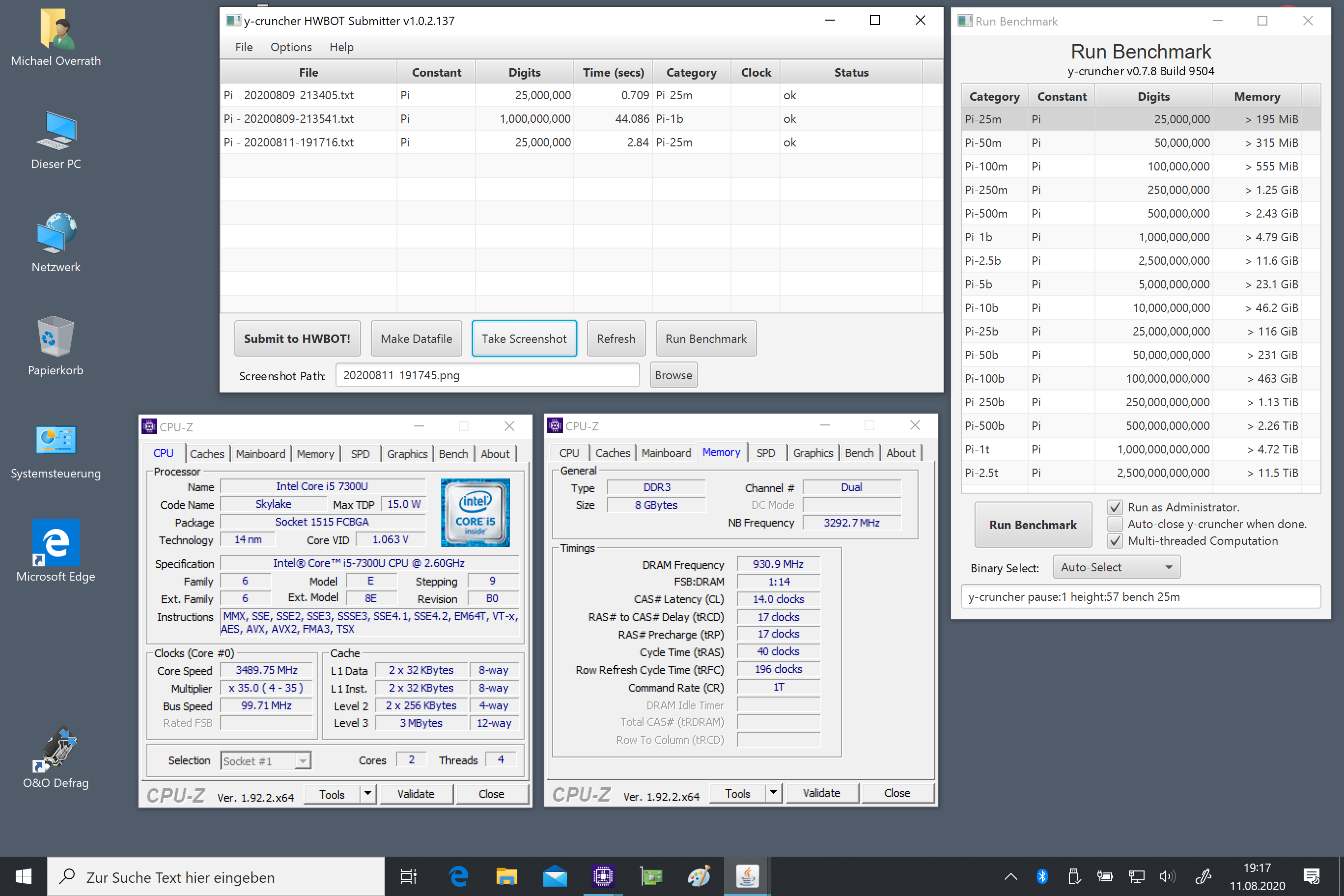Sort by Time (secs) column header
The image size is (1344, 896).
pos(613,72)
